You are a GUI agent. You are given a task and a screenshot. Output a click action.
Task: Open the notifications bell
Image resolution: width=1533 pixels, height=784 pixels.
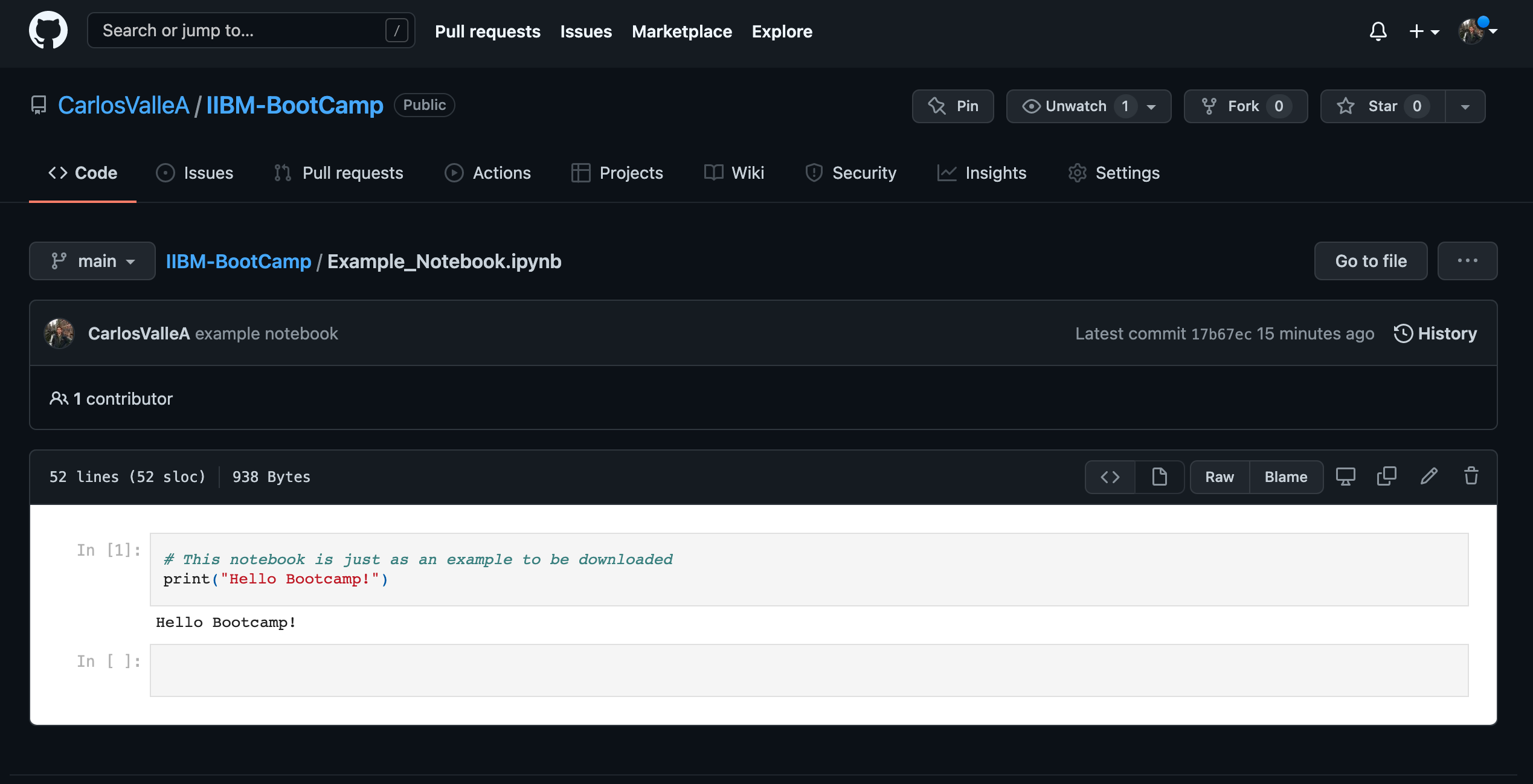coord(1378,31)
